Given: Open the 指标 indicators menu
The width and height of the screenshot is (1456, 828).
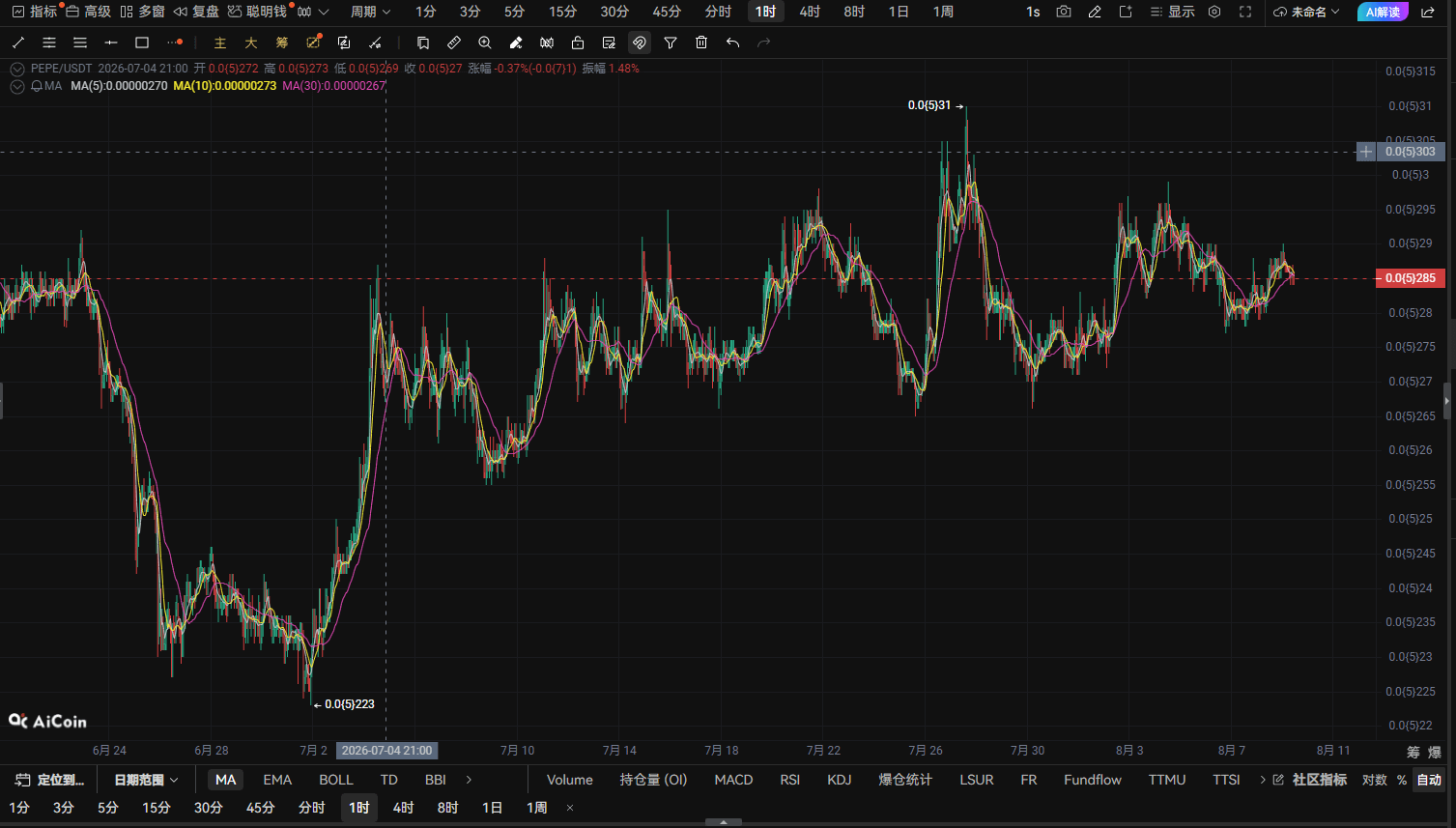Looking at the screenshot, I should [35, 12].
